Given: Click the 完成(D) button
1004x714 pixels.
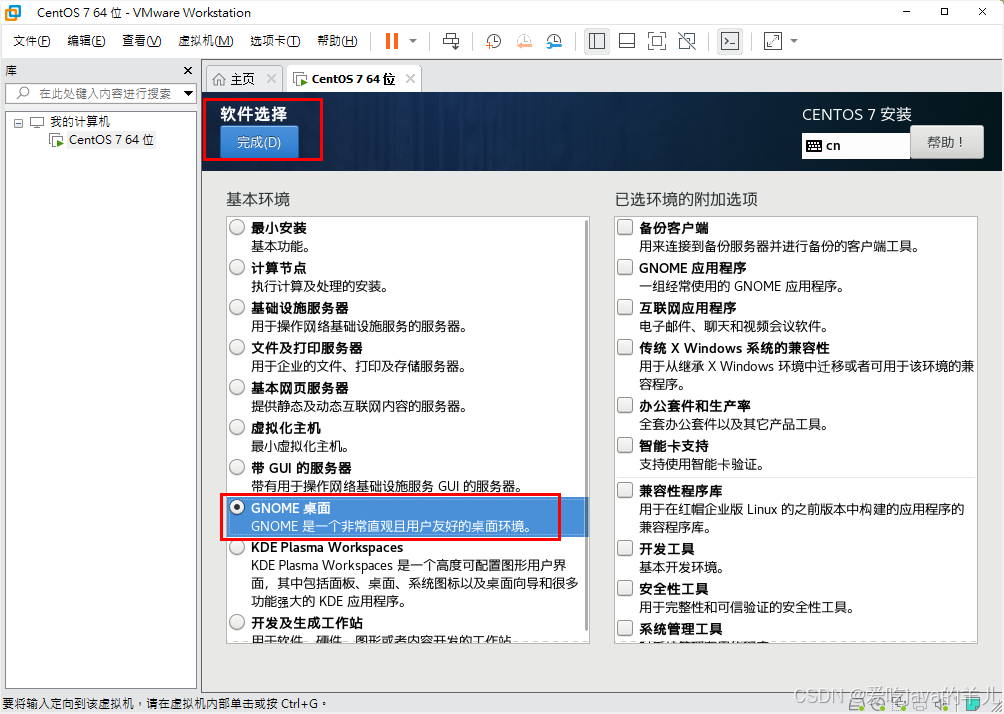Looking at the screenshot, I should [x=259, y=142].
